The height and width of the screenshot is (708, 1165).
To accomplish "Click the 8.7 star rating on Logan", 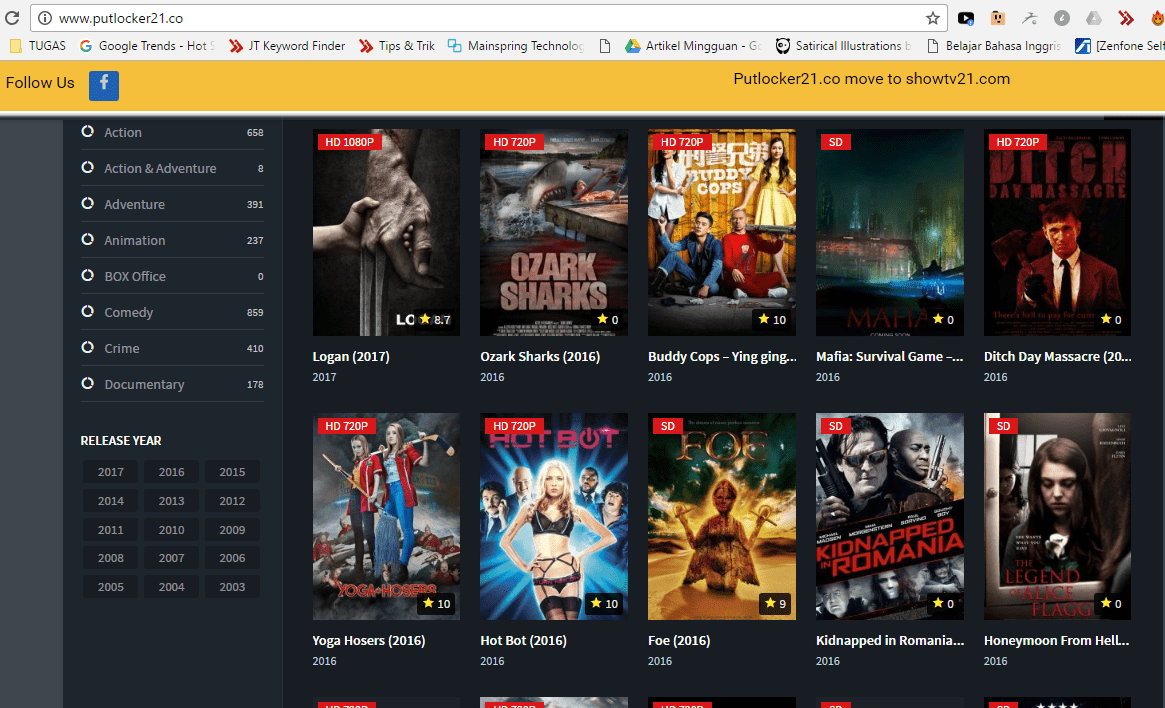I will [x=435, y=319].
